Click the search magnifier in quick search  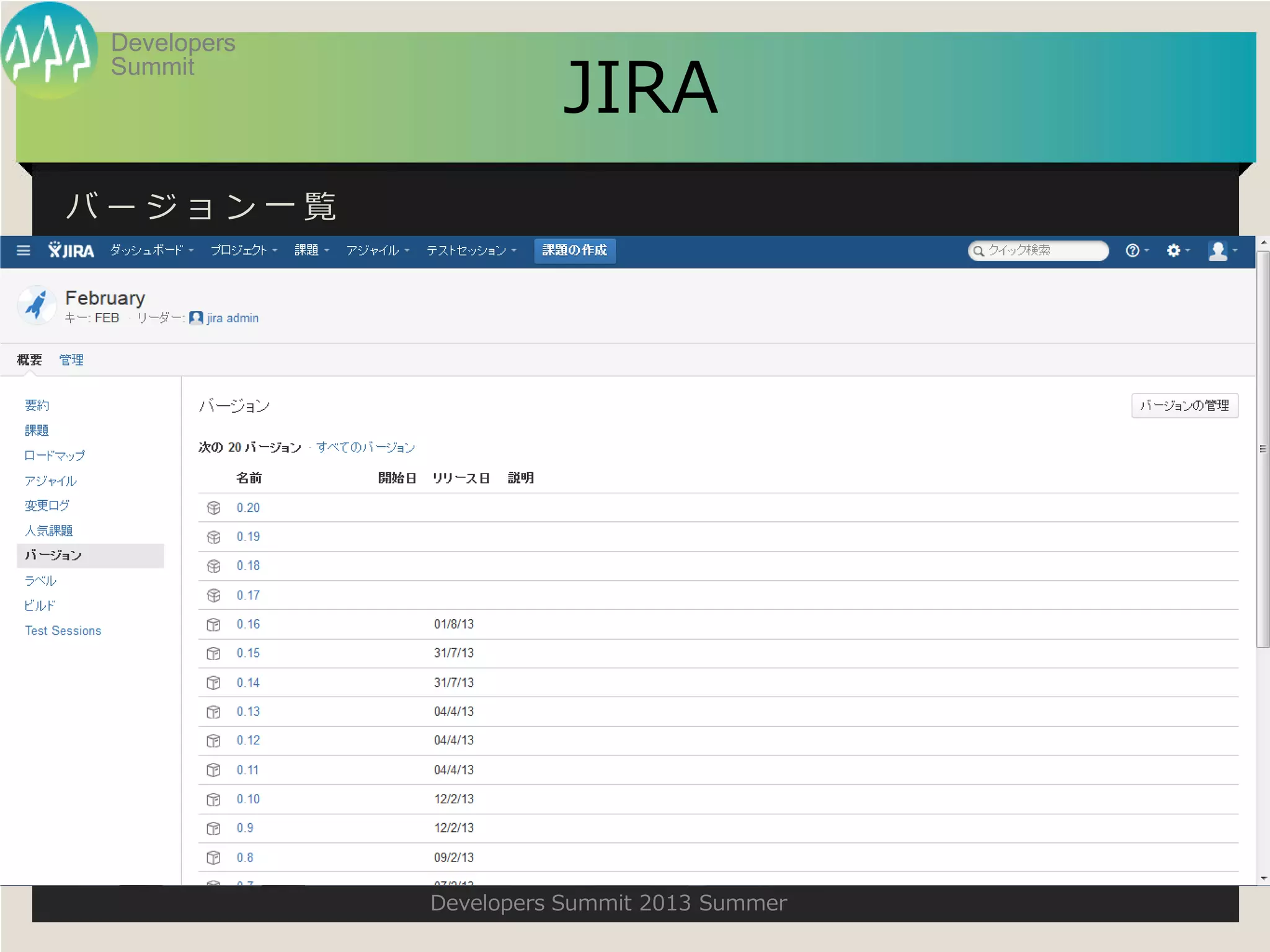(x=979, y=251)
